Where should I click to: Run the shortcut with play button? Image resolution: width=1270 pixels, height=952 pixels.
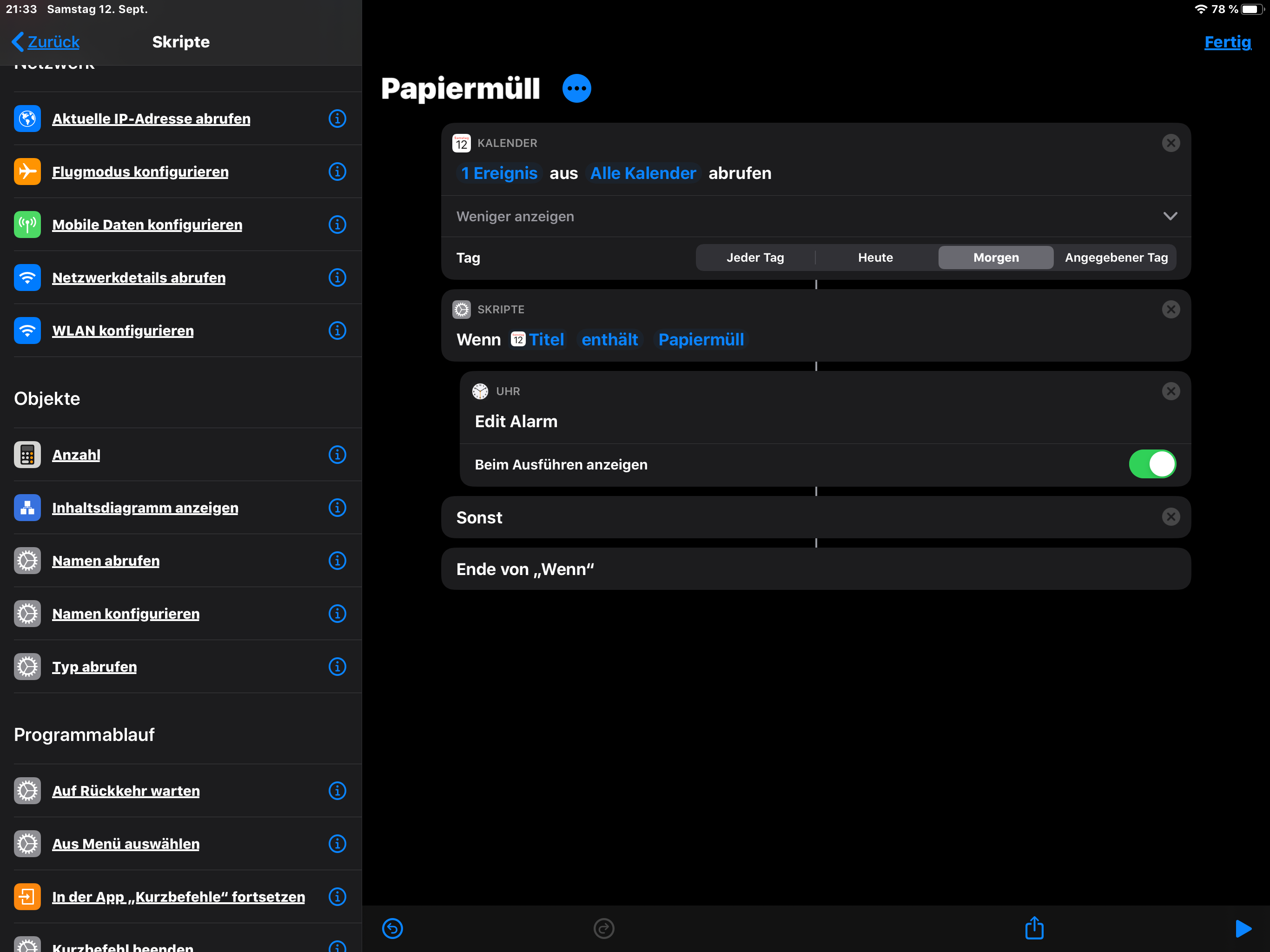(1243, 928)
